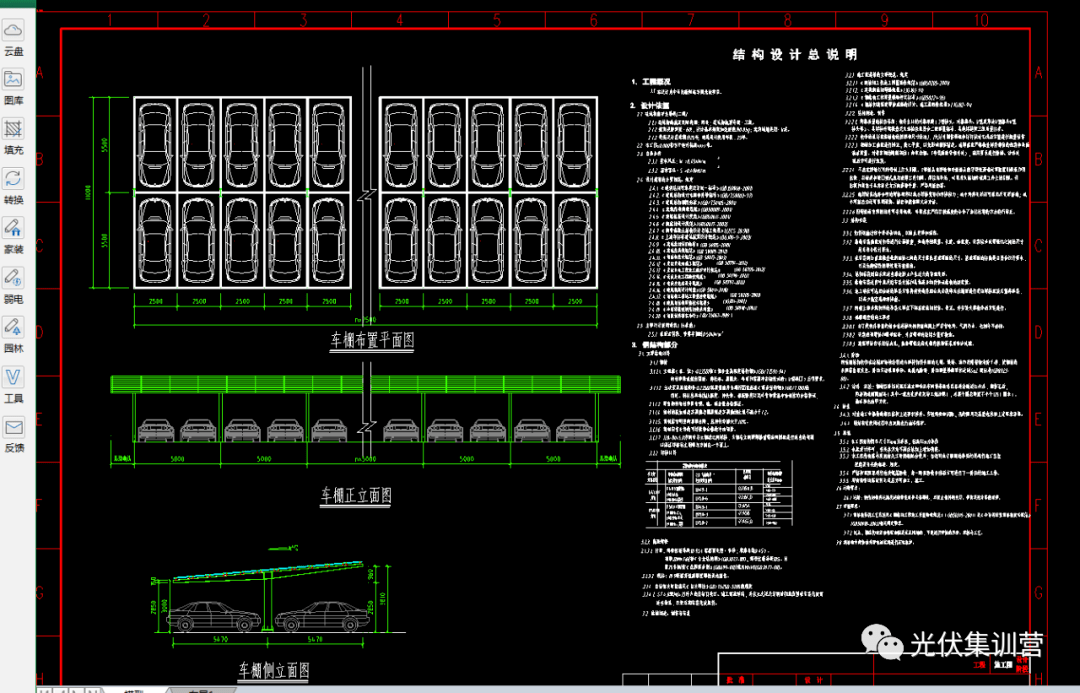Click the WeChat logo in watermark

click(881, 642)
